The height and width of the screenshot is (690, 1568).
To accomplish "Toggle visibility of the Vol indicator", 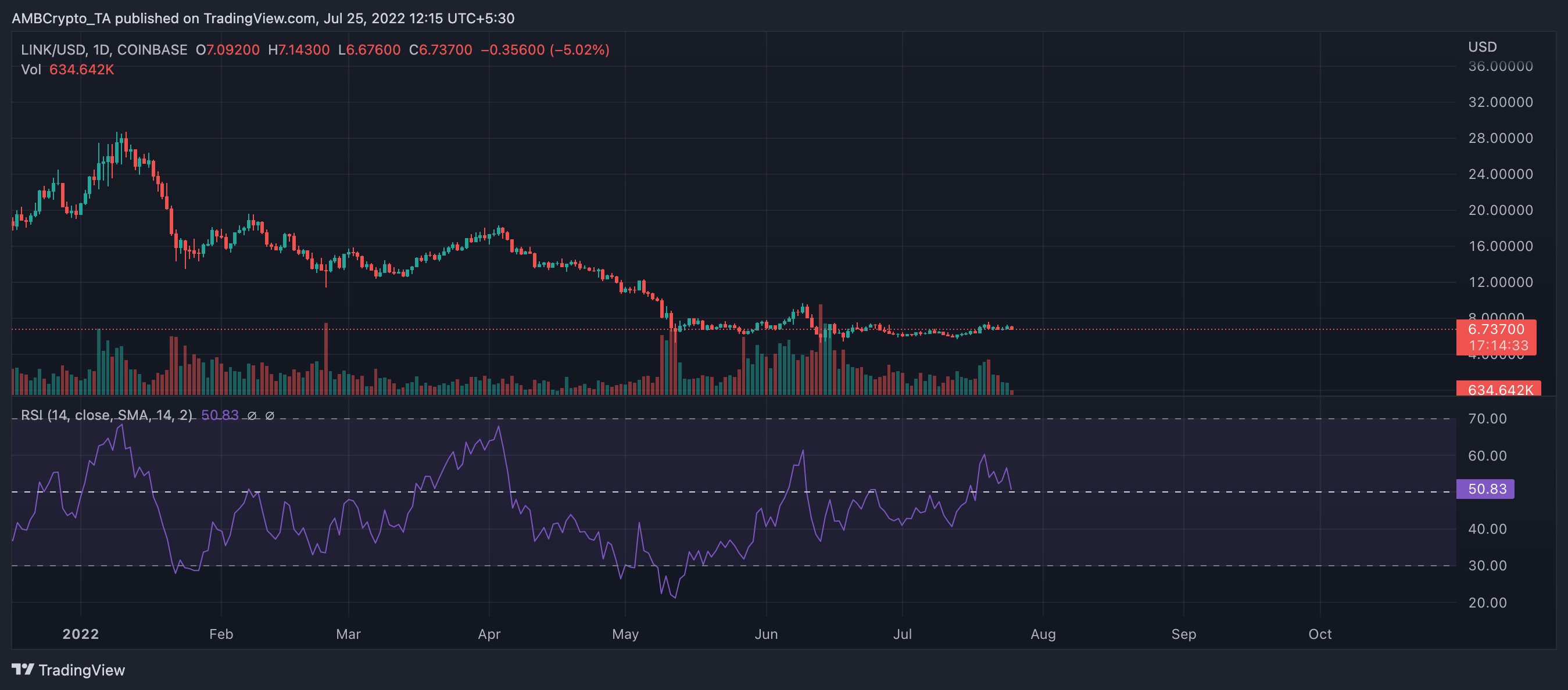I will click(x=30, y=69).
